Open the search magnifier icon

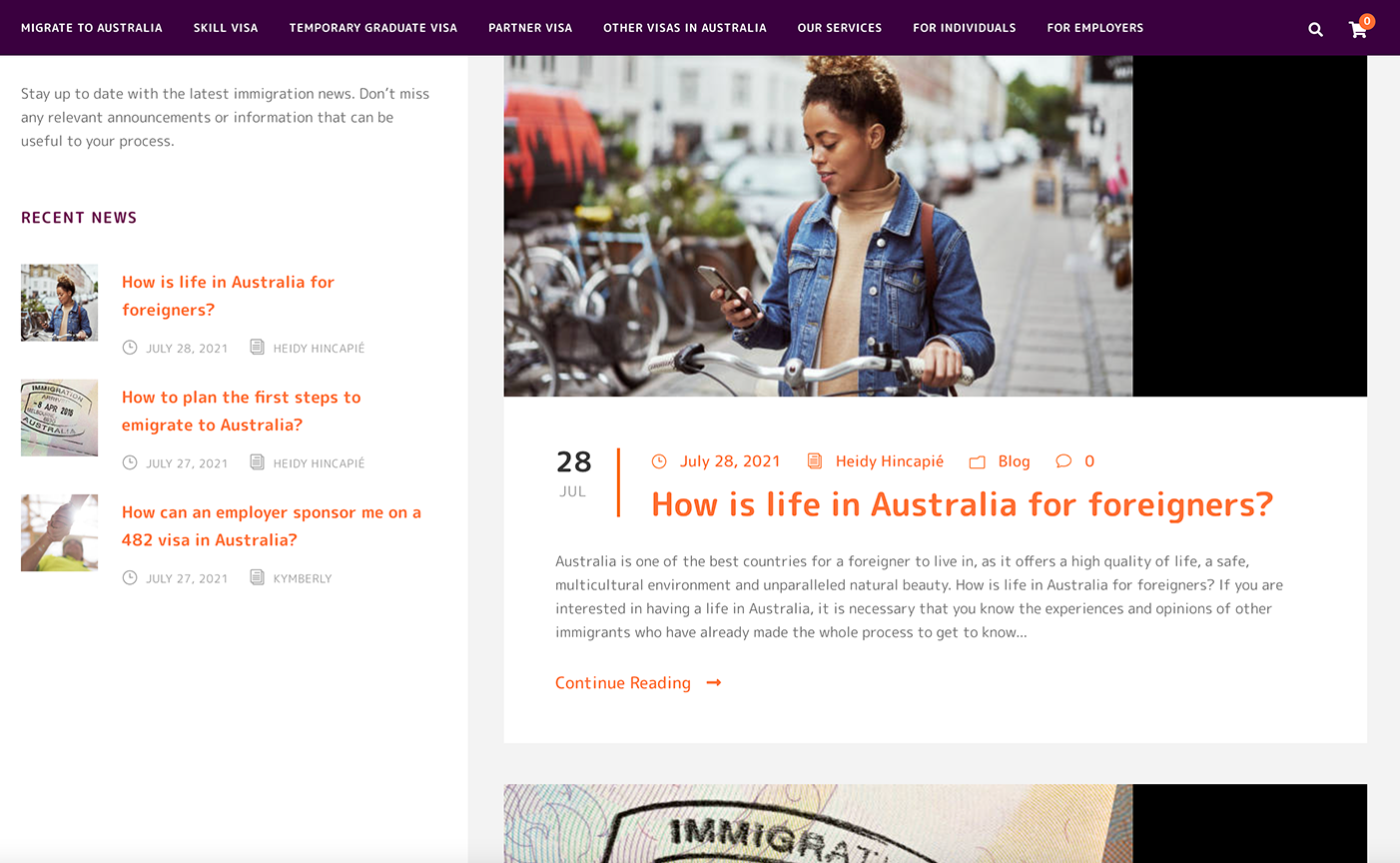pos(1315,29)
